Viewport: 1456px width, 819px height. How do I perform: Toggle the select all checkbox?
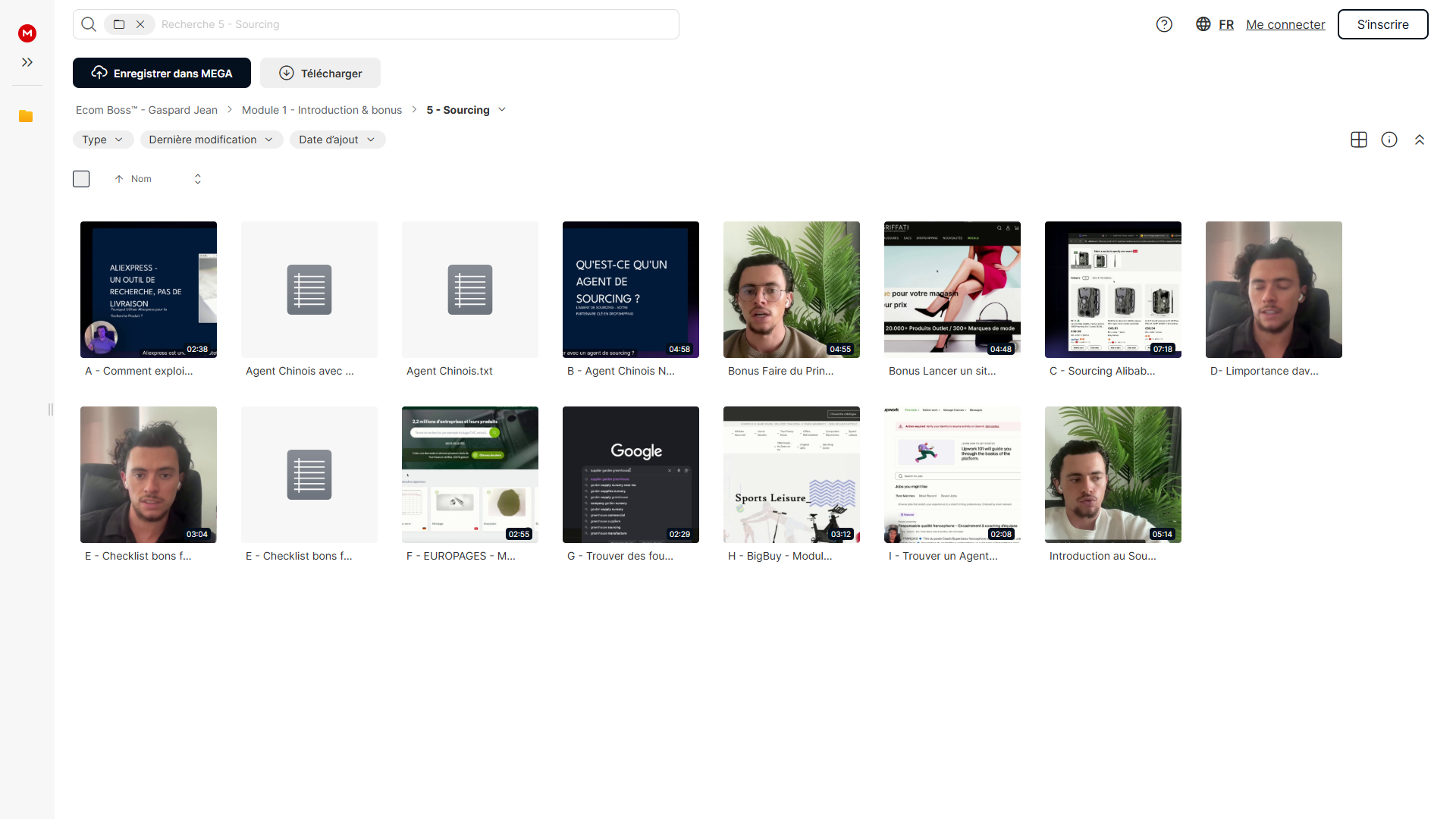tap(81, 179)
